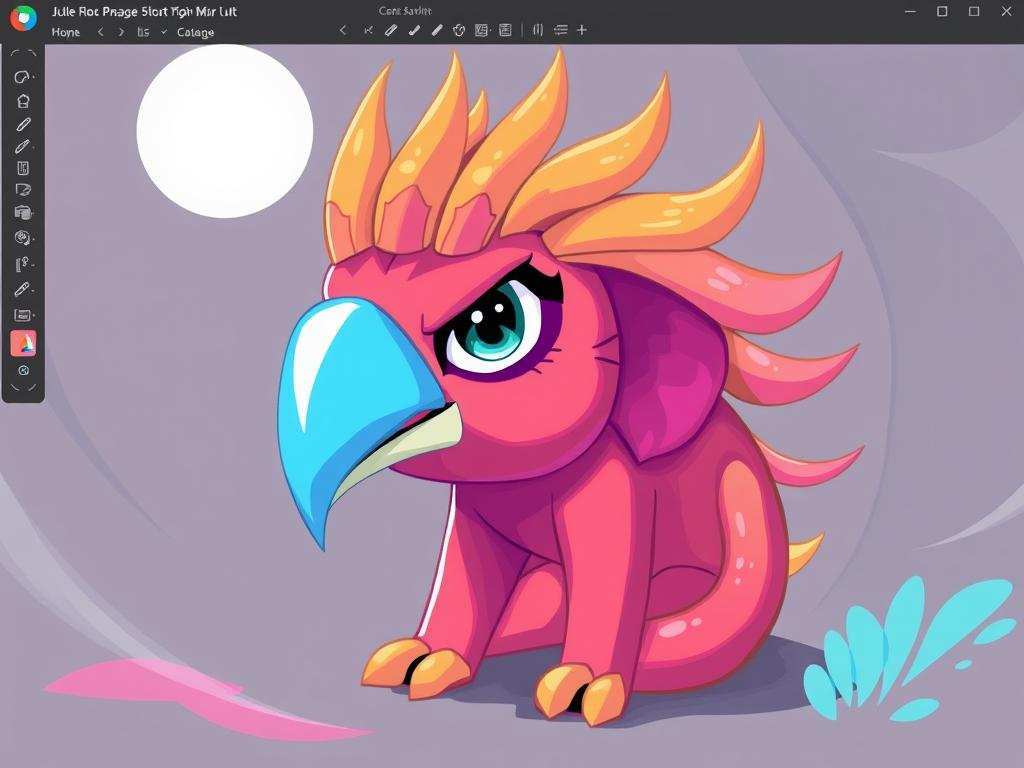Select the Brush tool in the left sidebar
Image resolution: width=1024 pixels, height=768 pixels.
point(23,146)
